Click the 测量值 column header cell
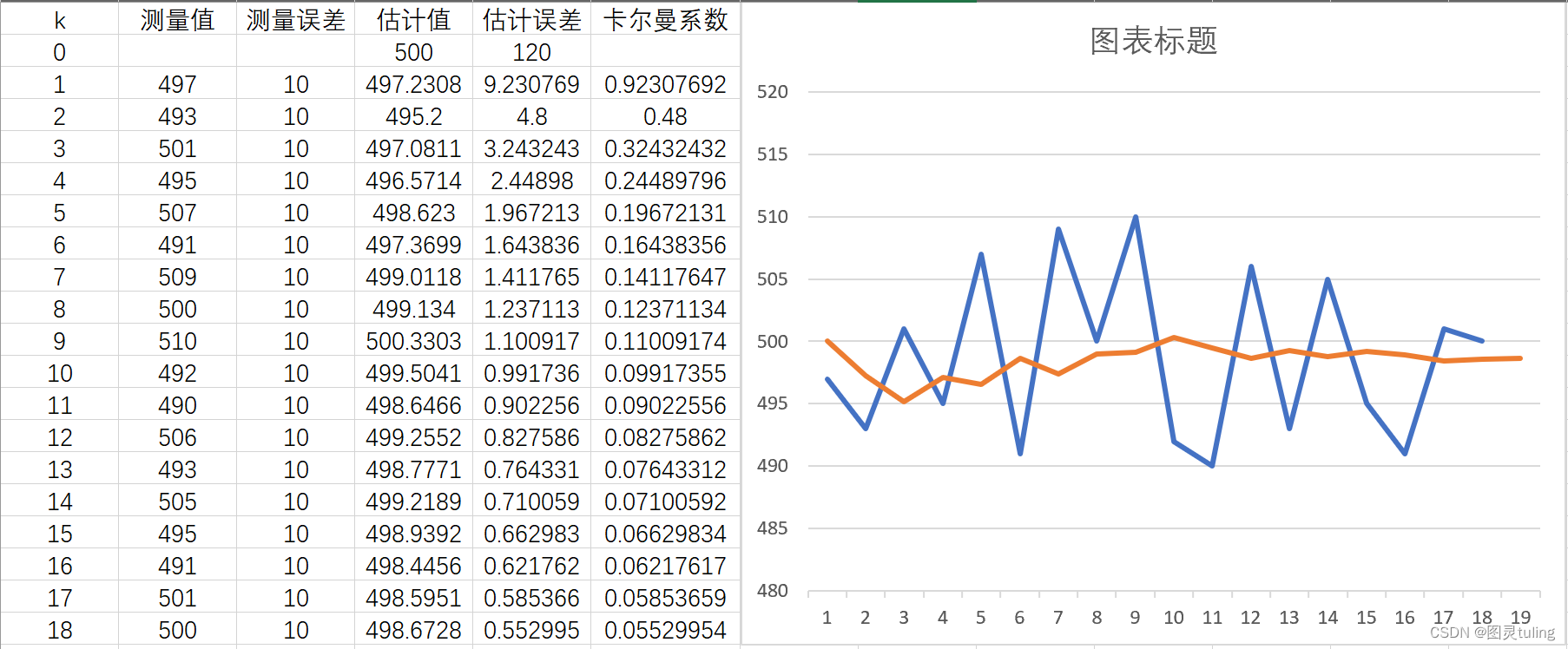This screenshot has width=1568, height=649. coord(177,19)
